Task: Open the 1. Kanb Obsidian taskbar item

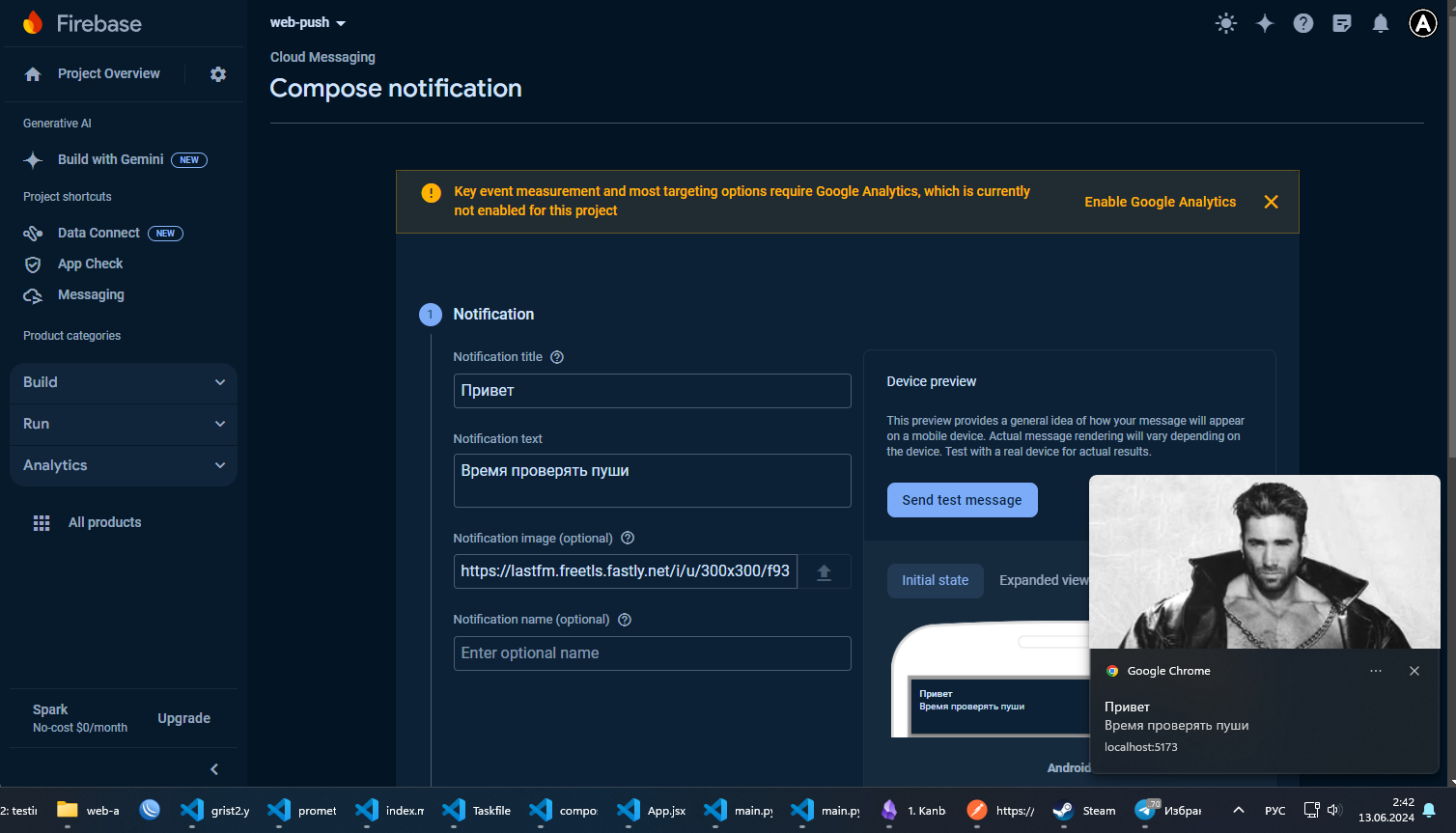Action: [x=913, y=811]
